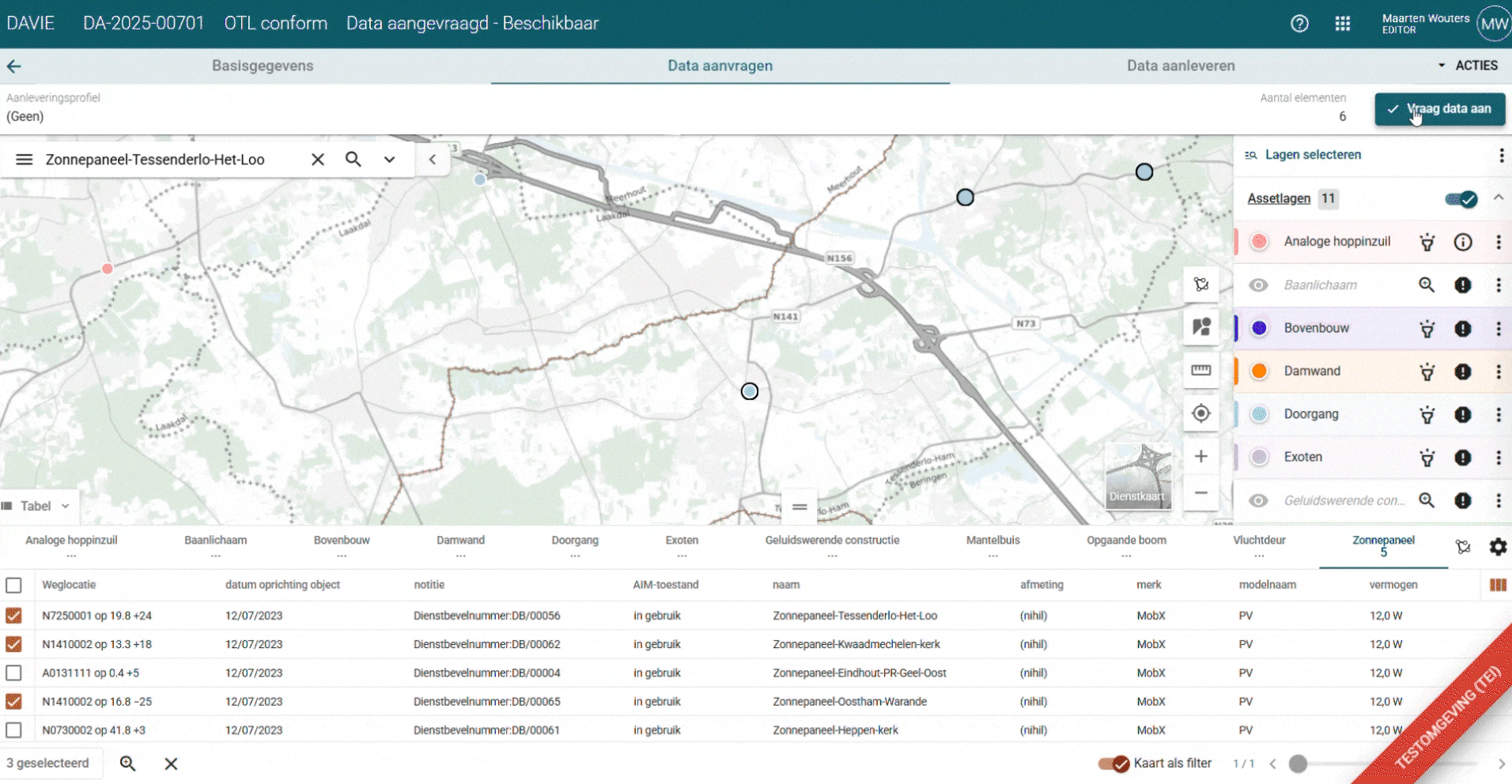Click the MW user avatar

click(1494, 24)
